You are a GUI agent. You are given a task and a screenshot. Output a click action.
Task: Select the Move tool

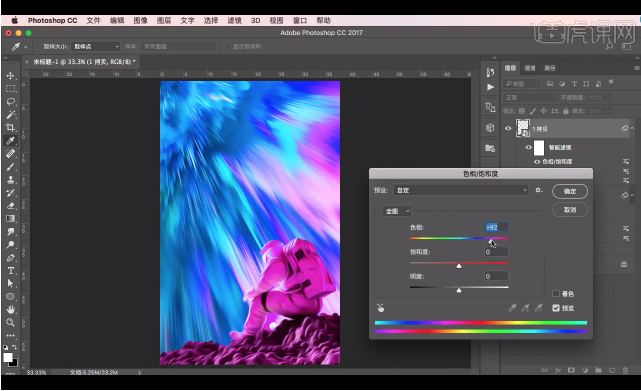pos(11,76)
